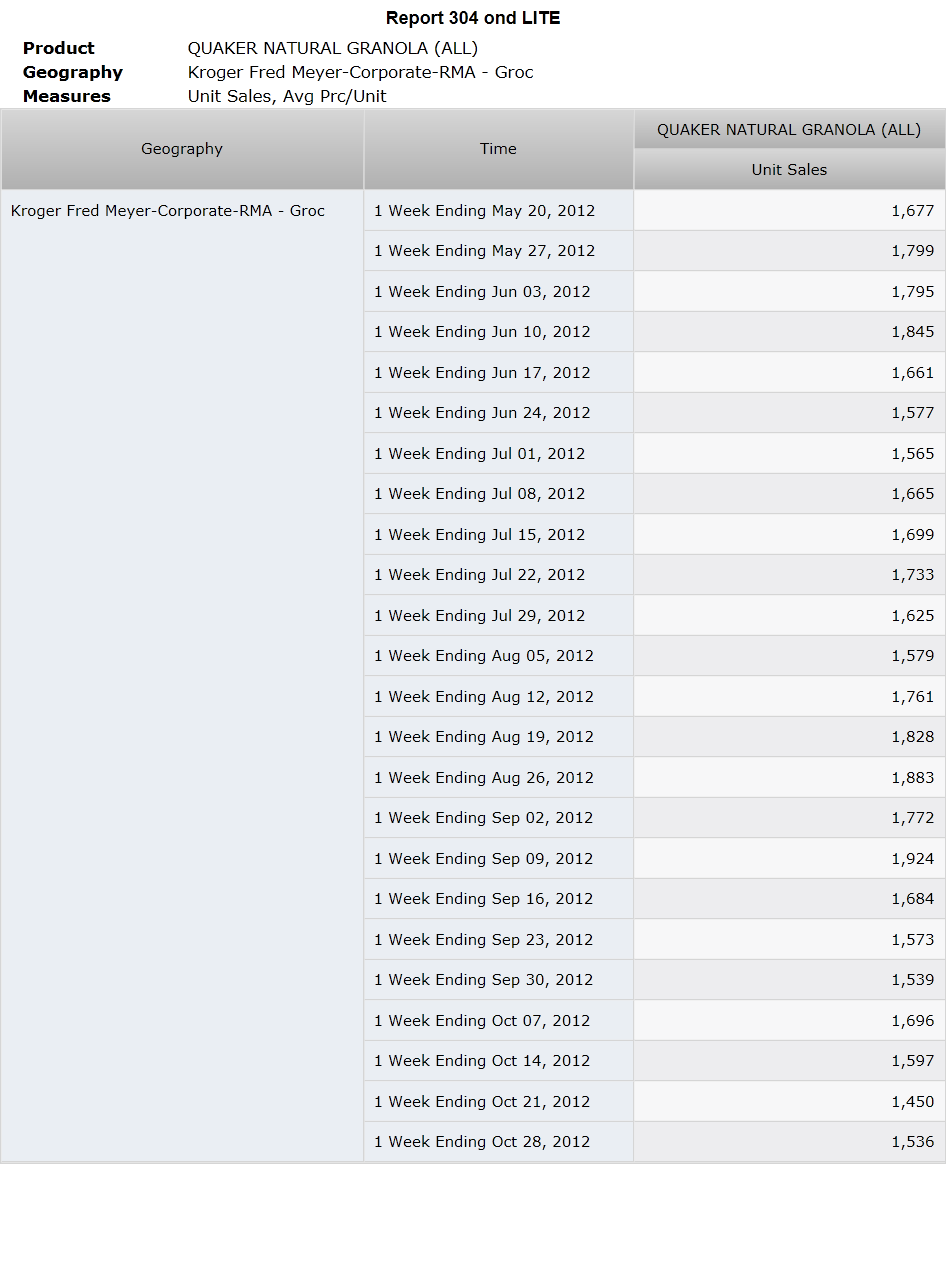This screenshot has width=946, height=1284.
Task: Select the row "1 Week Ending May 27, 2012"
Action: [x=498, y=251]
